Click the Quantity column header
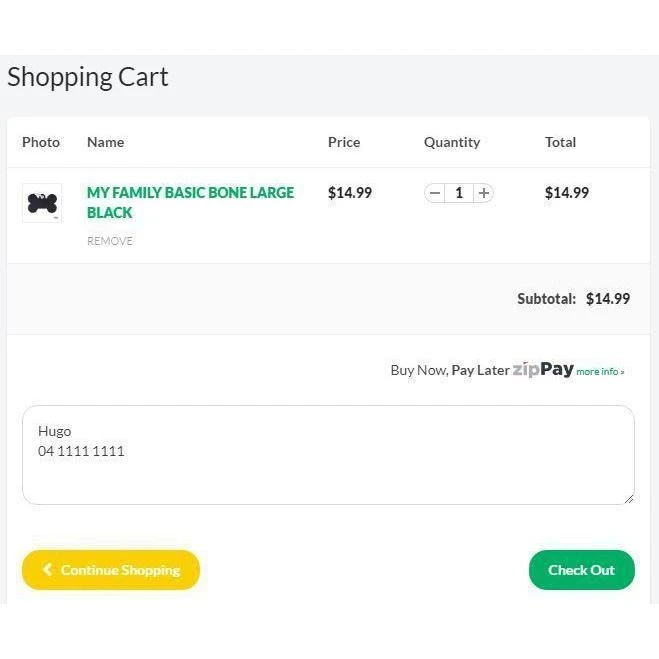 coord(452,142)
